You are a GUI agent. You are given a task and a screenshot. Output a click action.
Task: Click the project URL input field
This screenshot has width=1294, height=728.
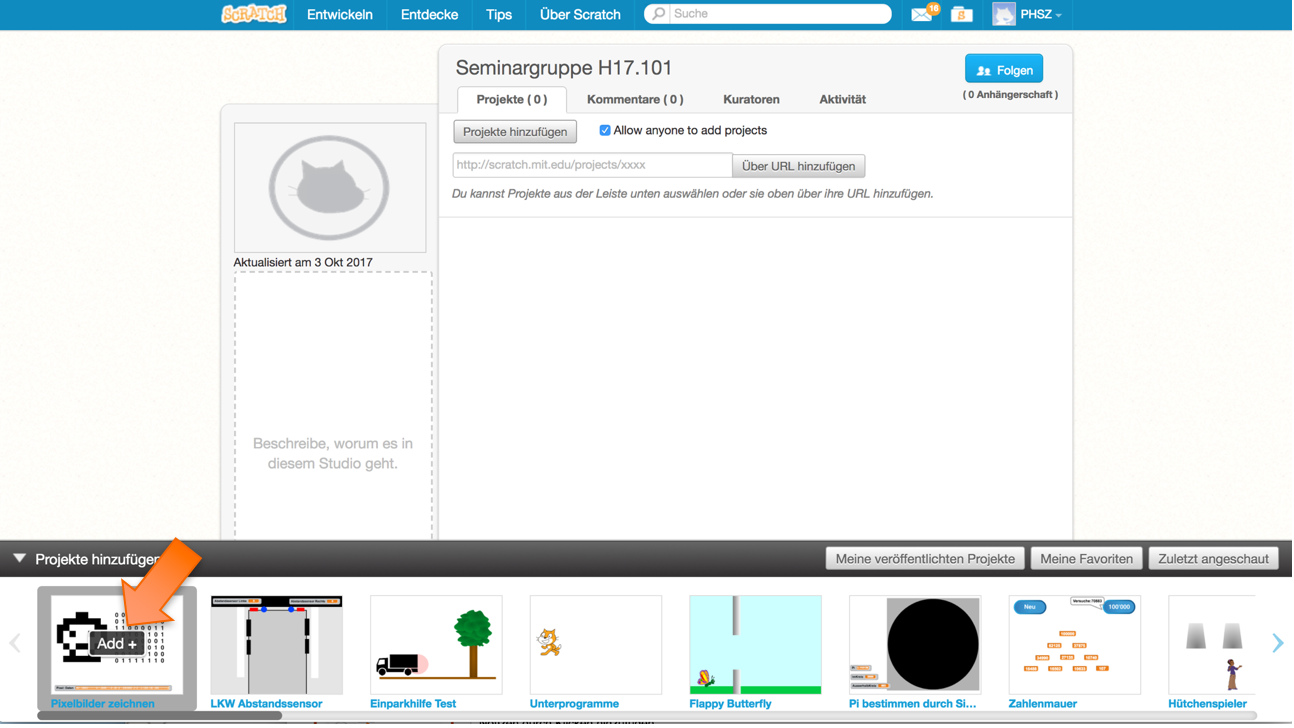tap(592, 165)
